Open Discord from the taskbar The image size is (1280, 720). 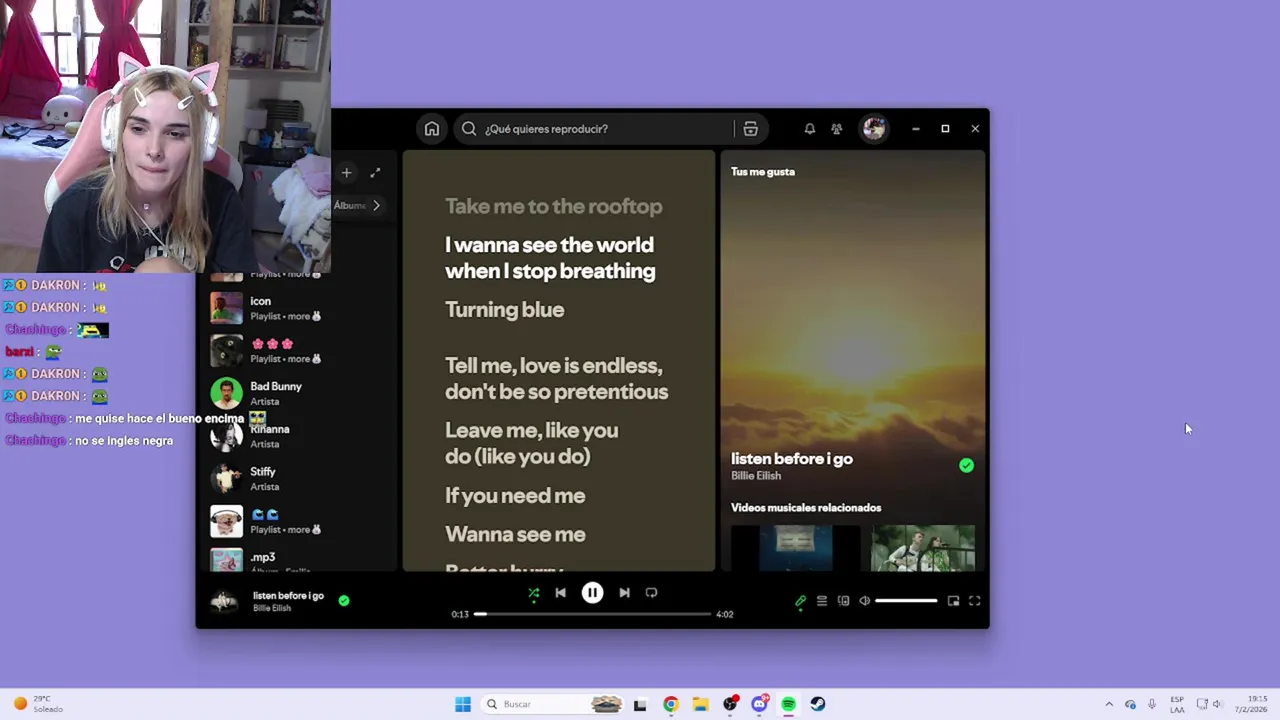(759, 704)
